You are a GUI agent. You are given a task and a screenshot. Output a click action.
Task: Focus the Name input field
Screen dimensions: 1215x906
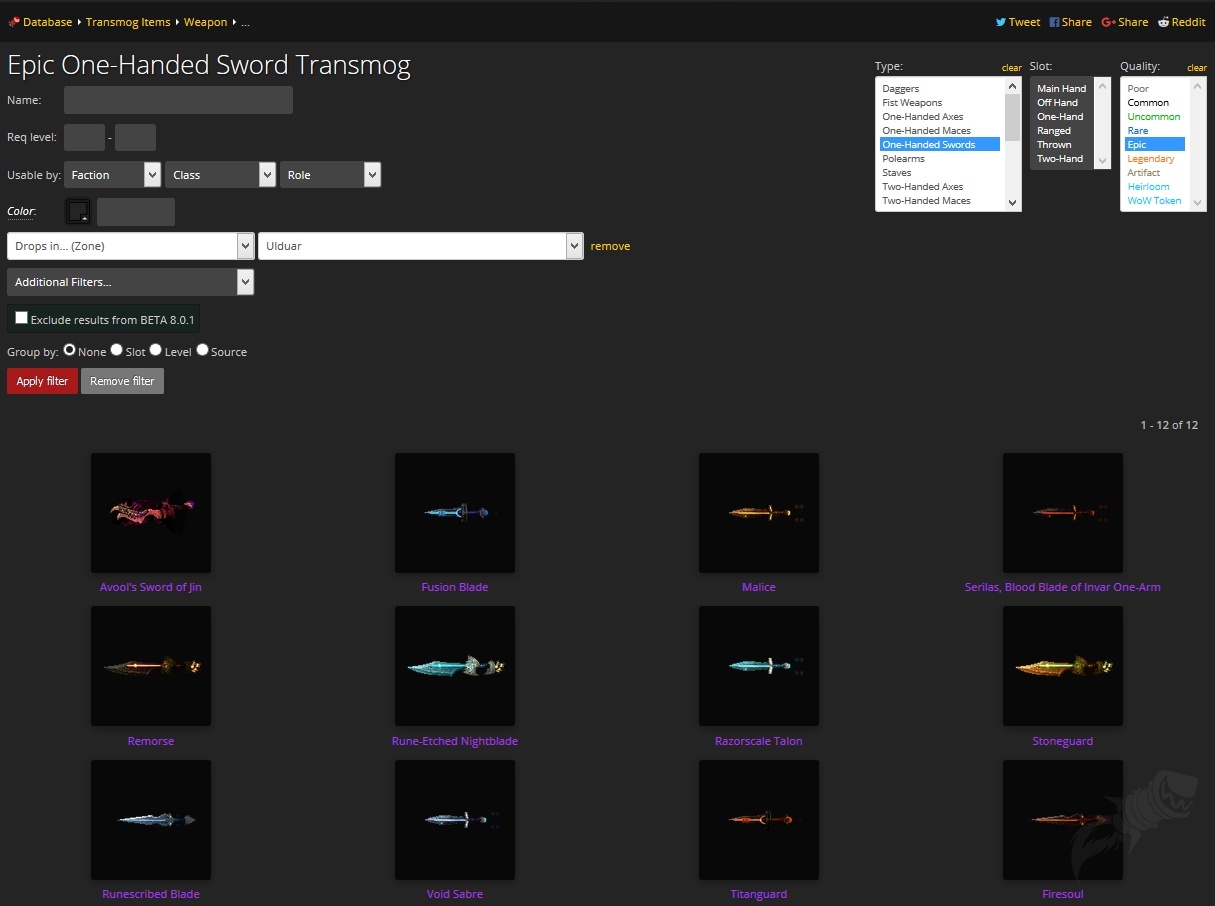tap(178, 100)
